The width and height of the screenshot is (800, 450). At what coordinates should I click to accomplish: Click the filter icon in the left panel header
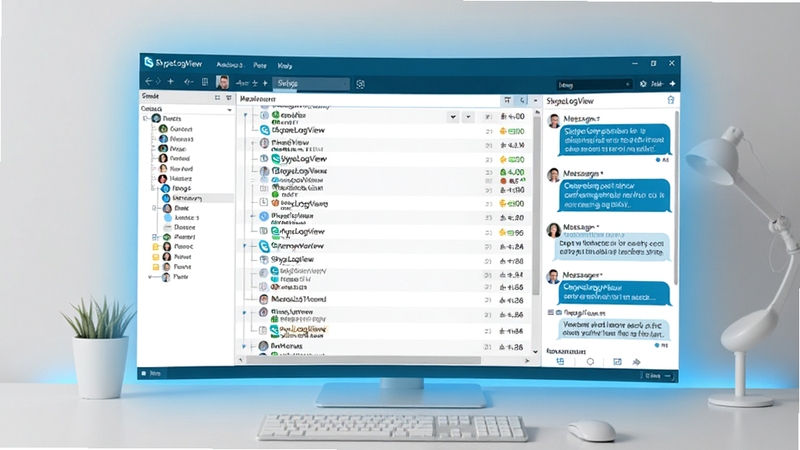[x=229, y=97]
